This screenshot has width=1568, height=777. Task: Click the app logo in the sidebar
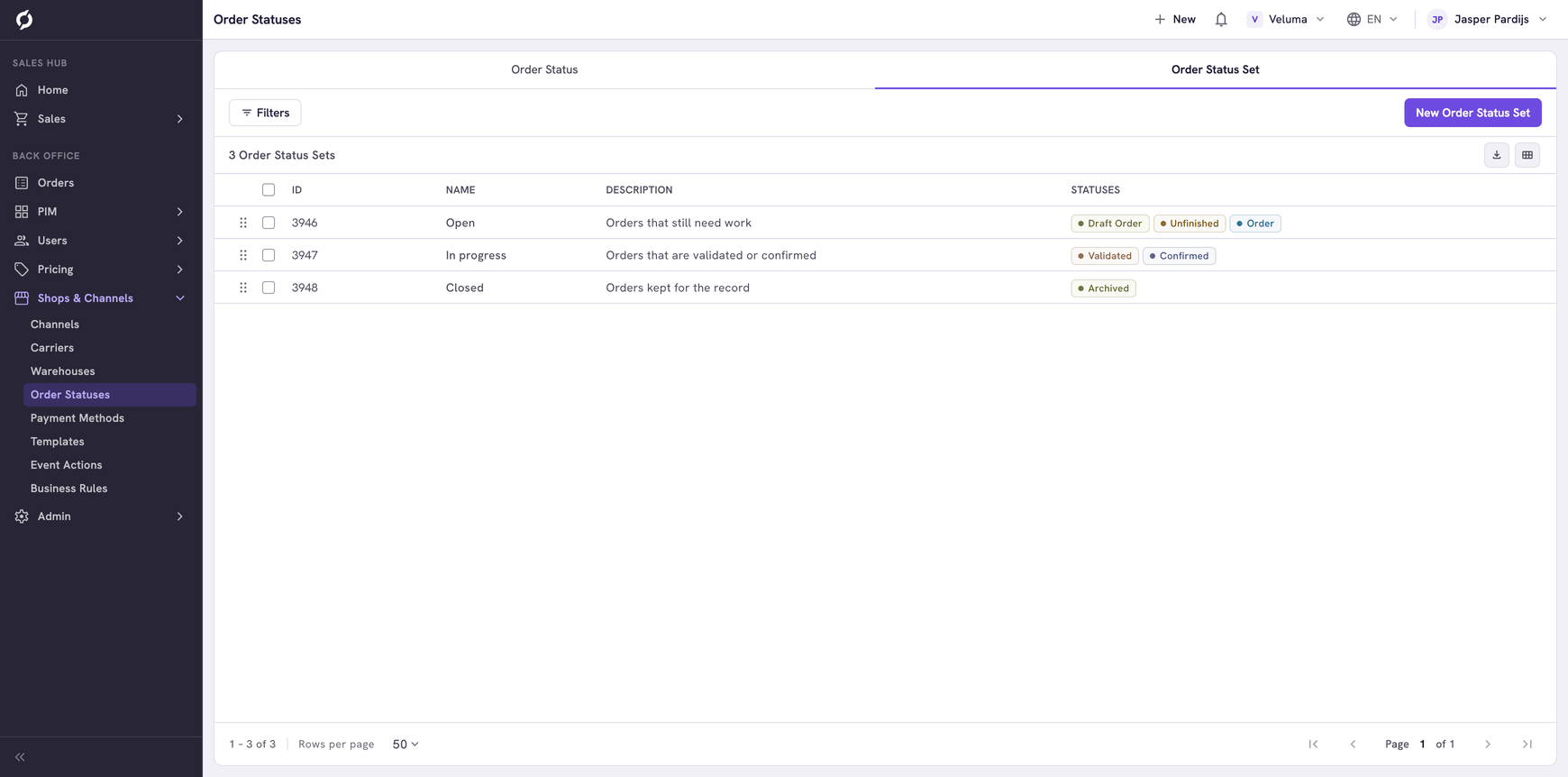click(x=24, y=20)
